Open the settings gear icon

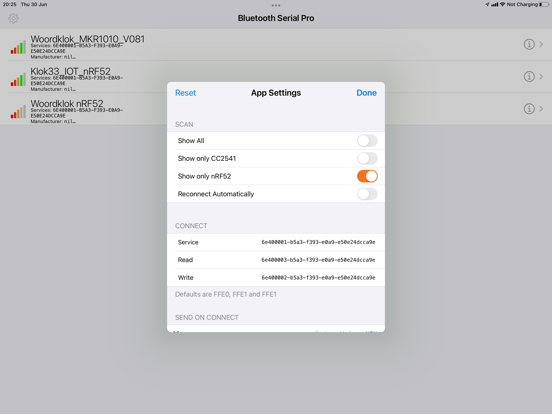point(13,18)
